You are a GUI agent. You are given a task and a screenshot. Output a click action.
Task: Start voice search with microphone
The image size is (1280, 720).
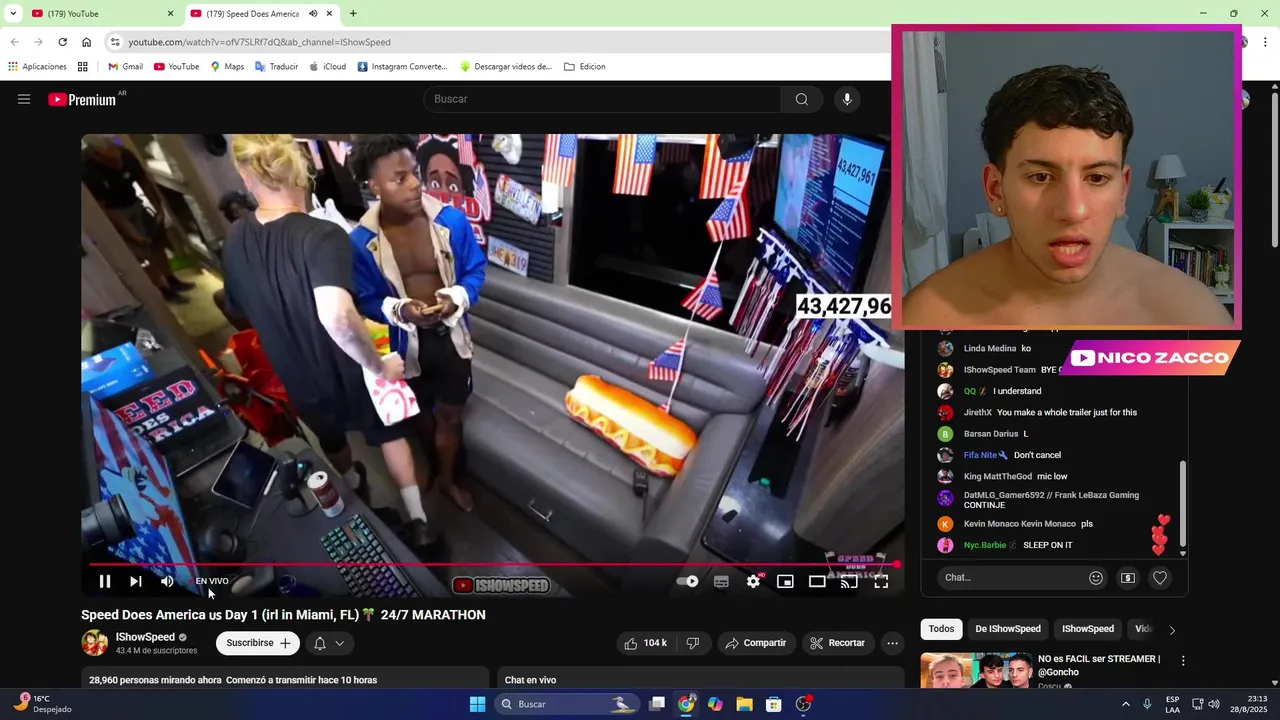click(847, 99)
